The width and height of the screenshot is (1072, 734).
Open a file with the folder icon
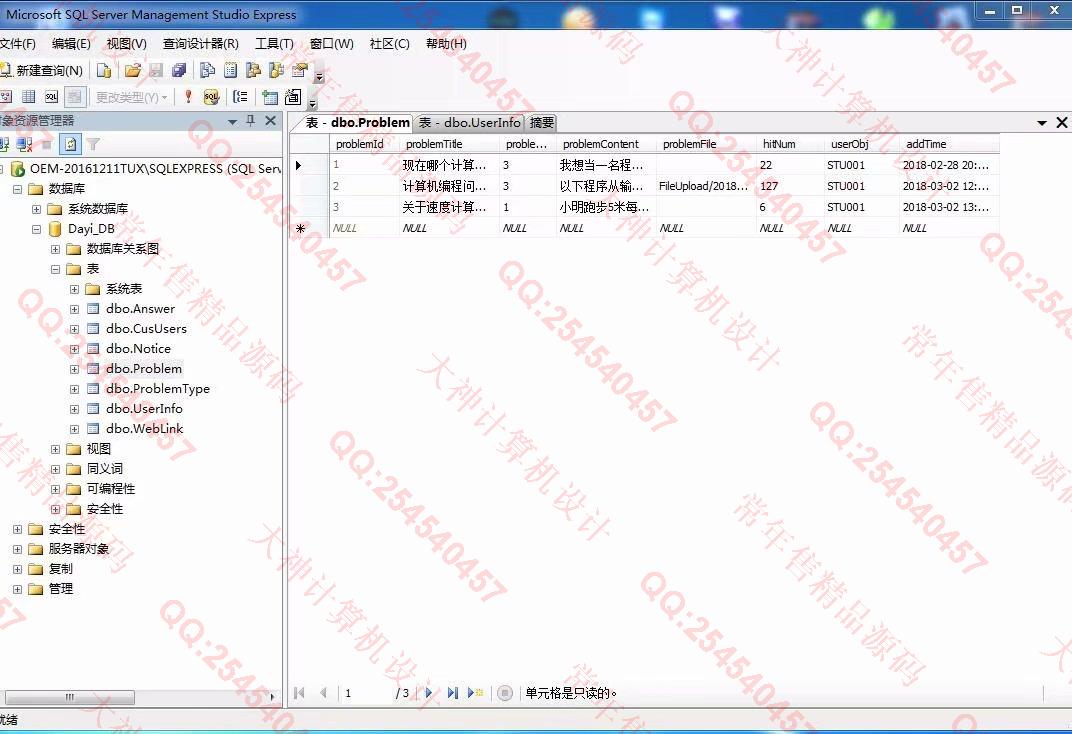[x=133, y=70]
